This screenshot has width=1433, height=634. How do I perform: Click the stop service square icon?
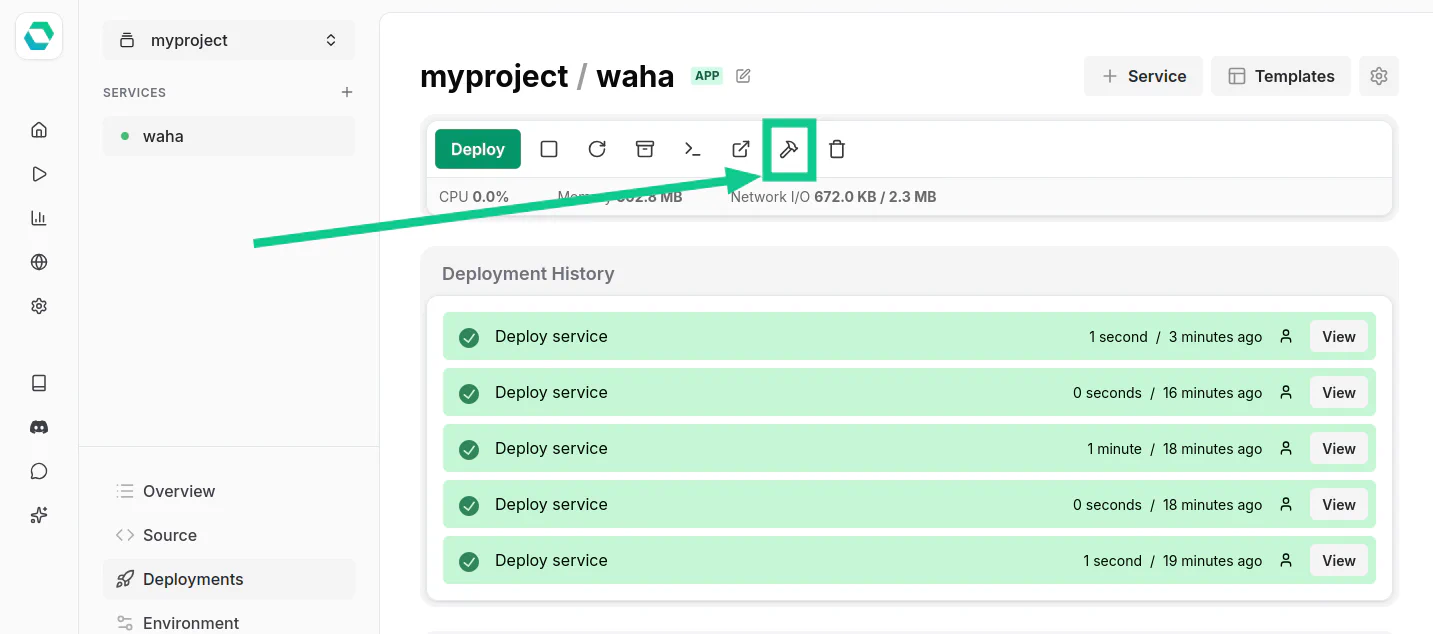(549, 149)
